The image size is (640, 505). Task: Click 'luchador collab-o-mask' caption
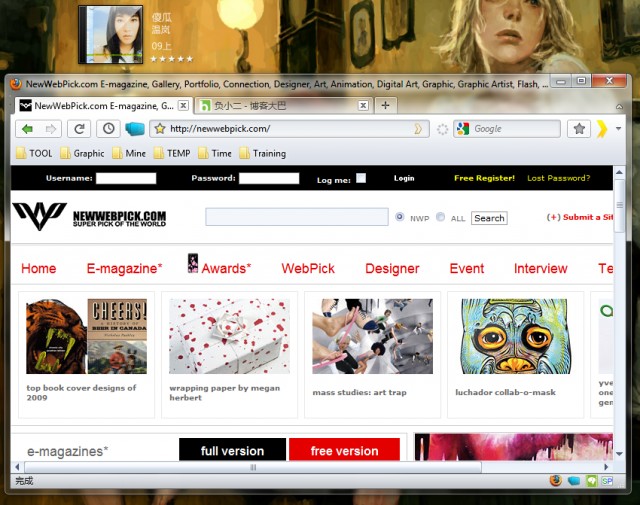point(505,392)
